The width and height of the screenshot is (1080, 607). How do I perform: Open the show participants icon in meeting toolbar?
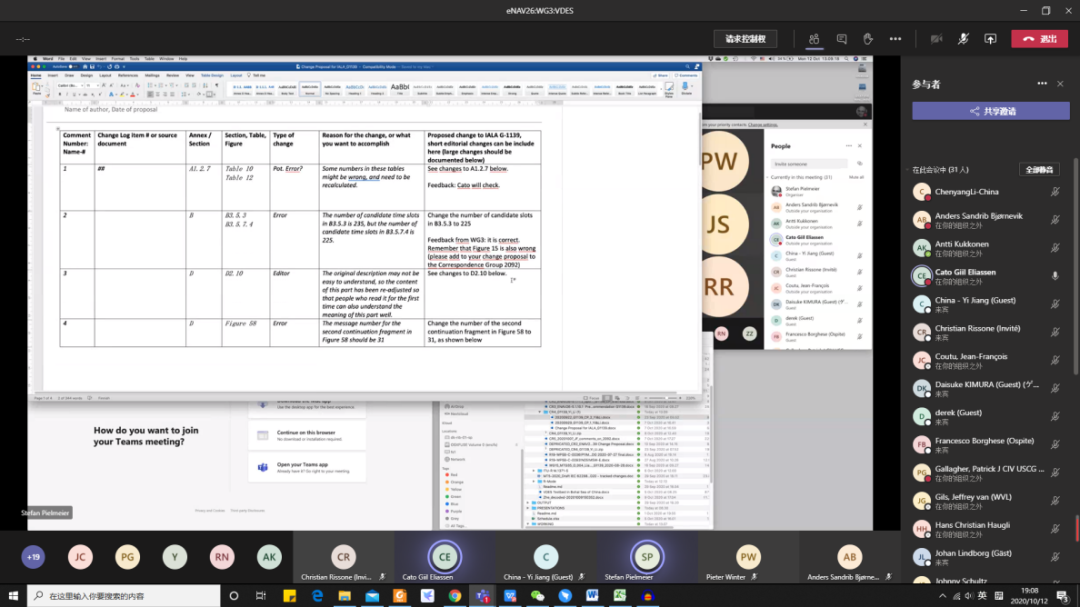(x=815, y=39)
